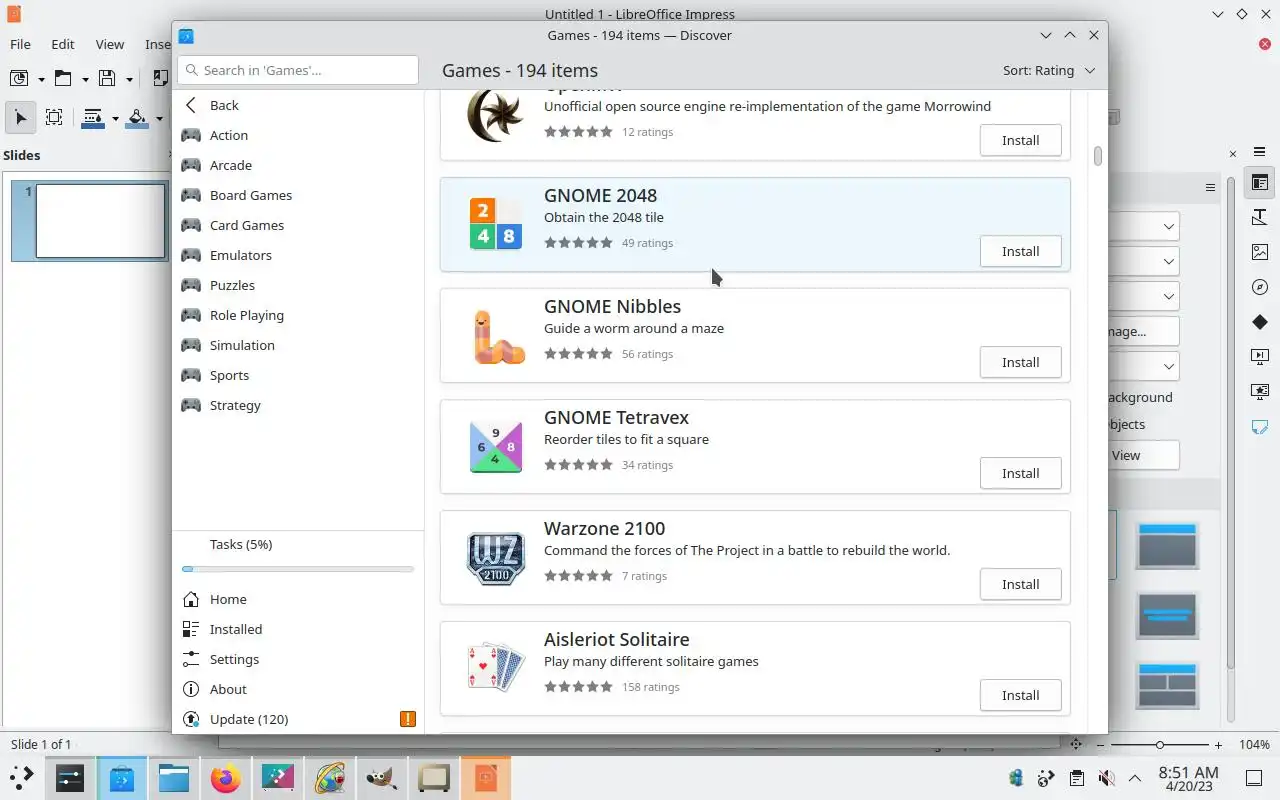Screen dimensions: 1280x800
Task: Open Impress sidebar Slide Transition deck
Action: click(x=1260, y=356)
